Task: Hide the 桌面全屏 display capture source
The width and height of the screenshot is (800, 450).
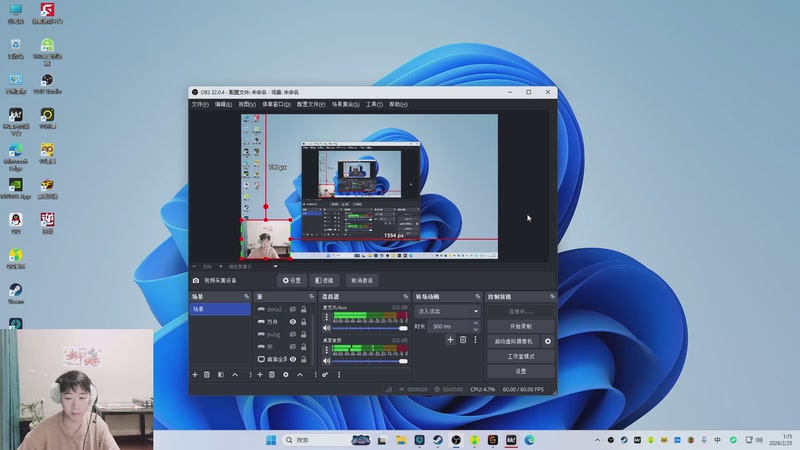Action: (293, 359)
